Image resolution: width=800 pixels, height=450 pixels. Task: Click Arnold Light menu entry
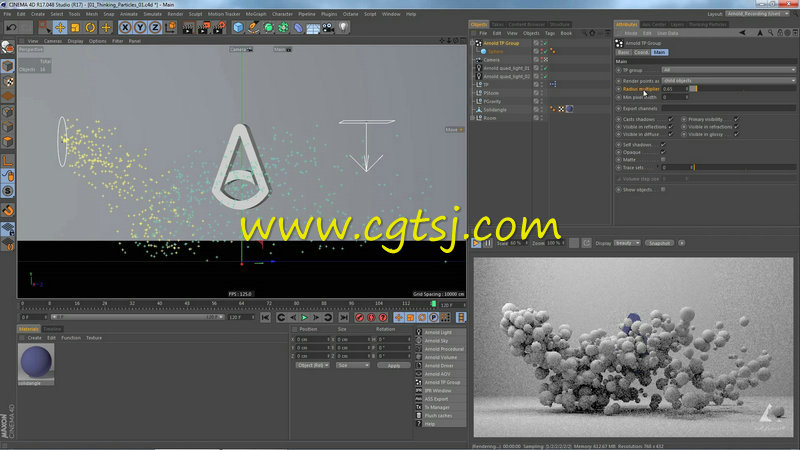440,332
